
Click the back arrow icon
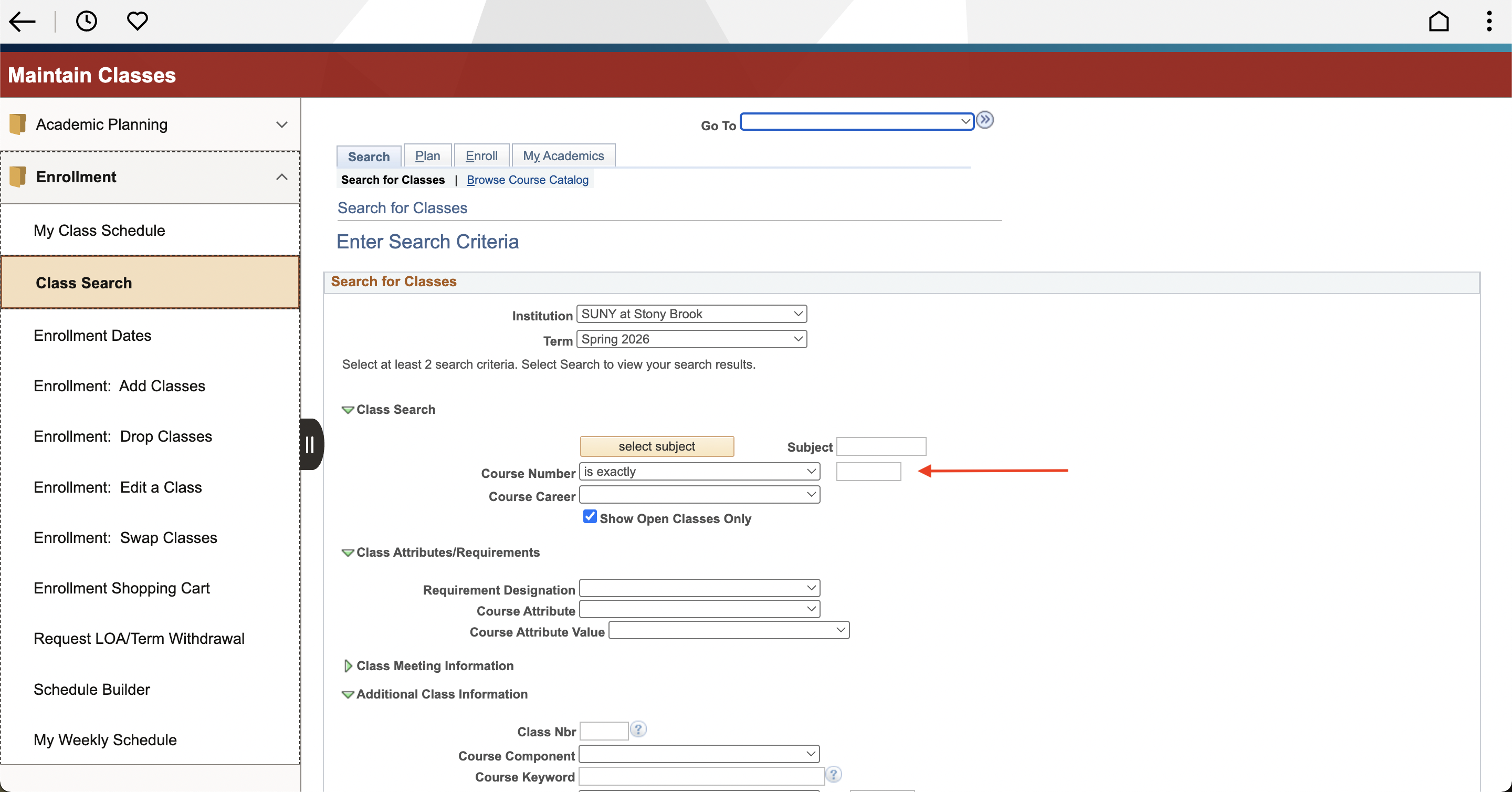(22, 22)
